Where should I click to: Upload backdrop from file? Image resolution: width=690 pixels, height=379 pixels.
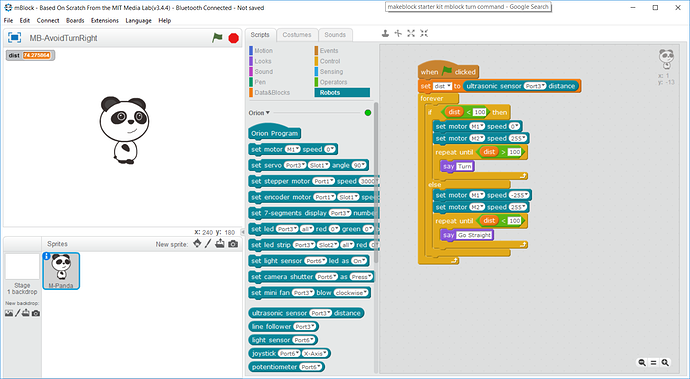(26, 313)
